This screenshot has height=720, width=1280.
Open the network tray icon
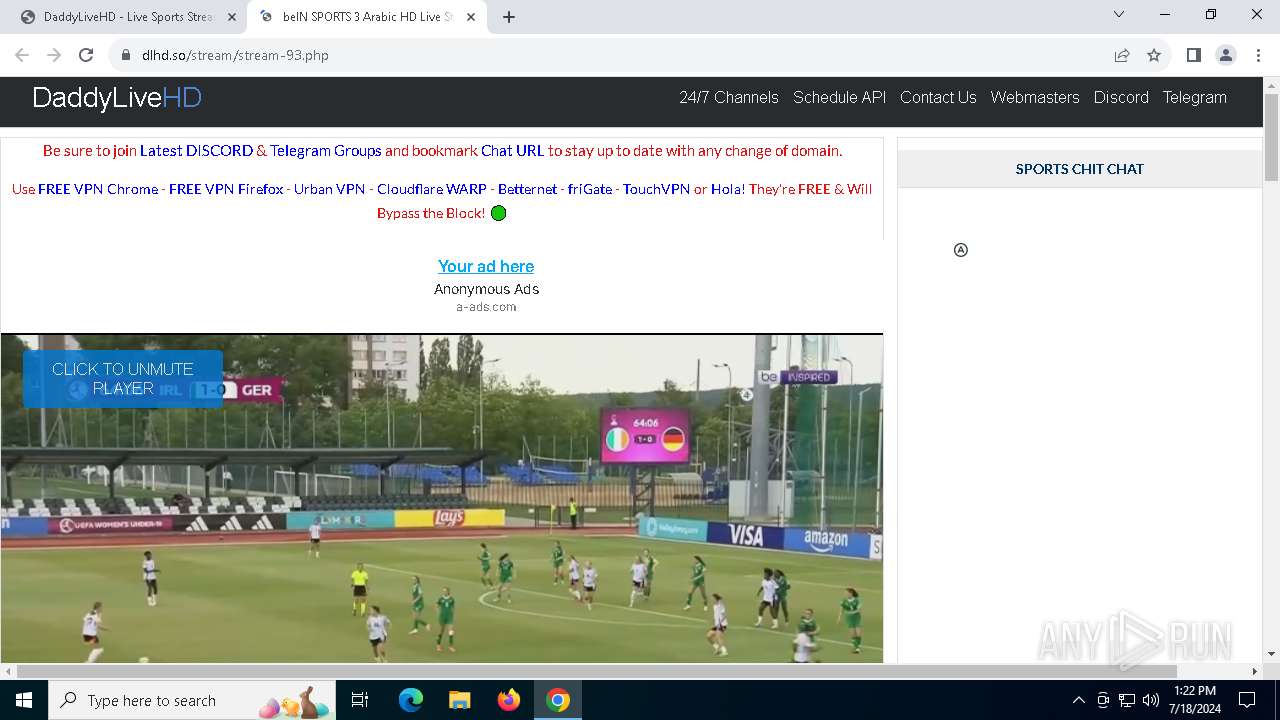(x=1127, y=700)
